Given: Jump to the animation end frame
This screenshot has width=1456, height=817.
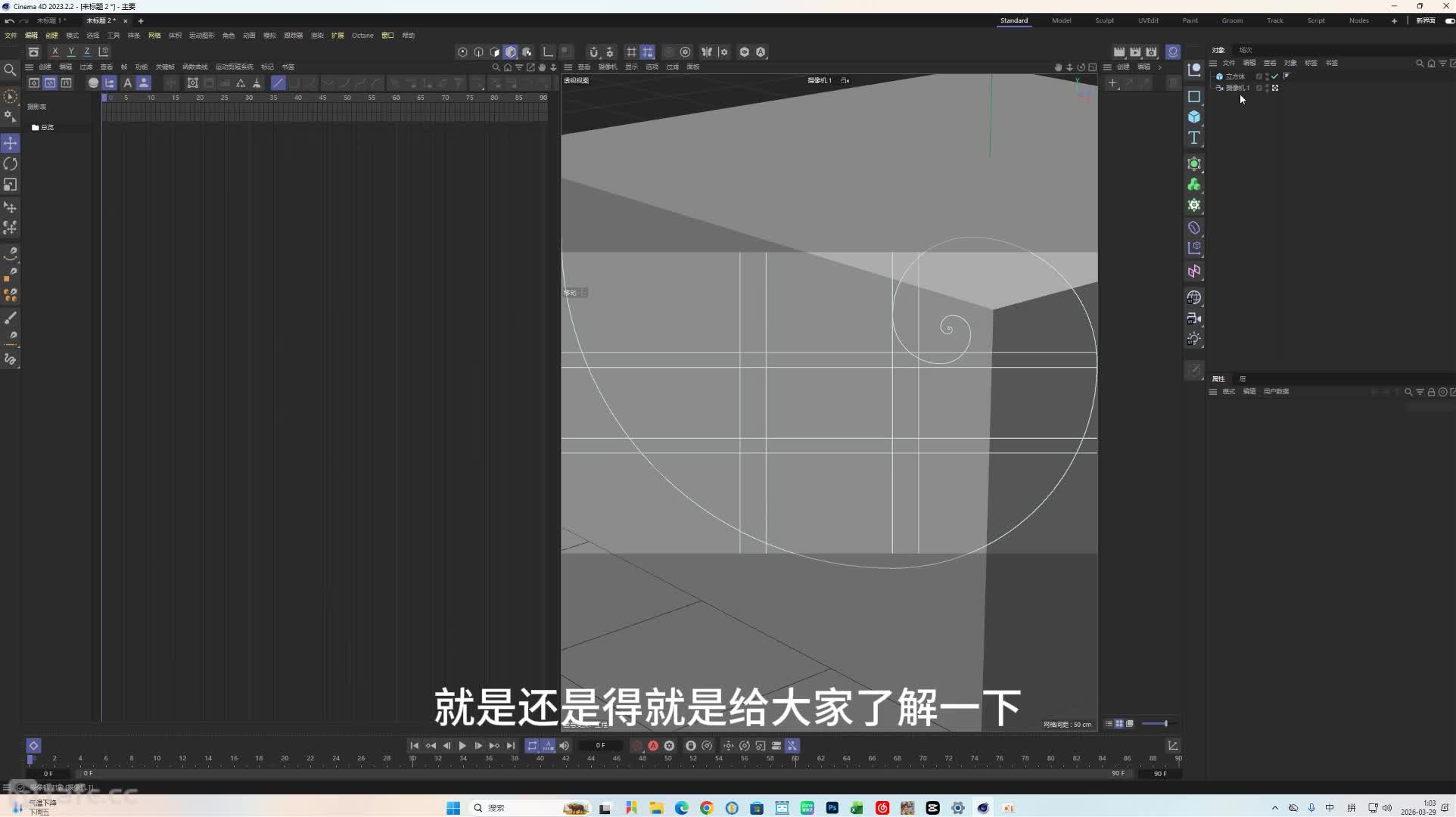Looking at the screenshot, I should [x=511, y=746].
